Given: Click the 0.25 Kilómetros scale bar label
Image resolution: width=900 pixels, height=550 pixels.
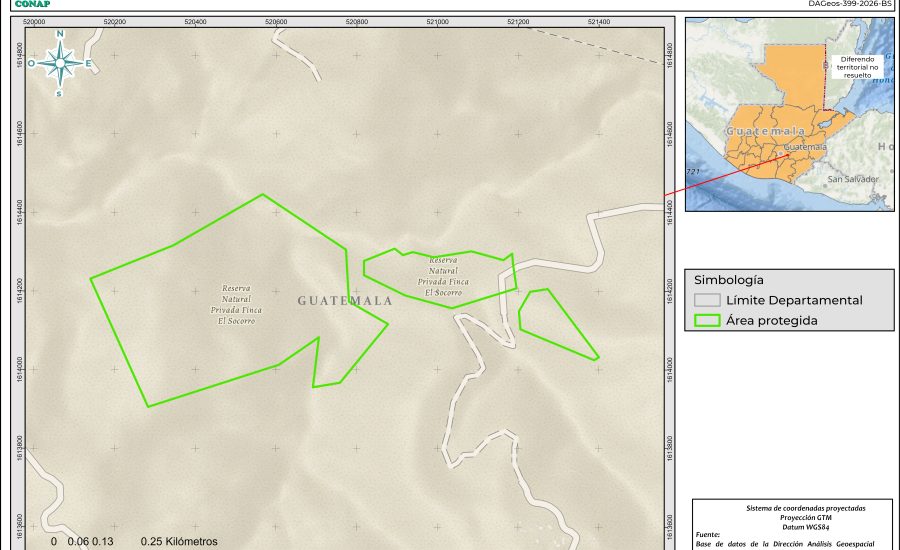Looking at the screenshot, I should [x=179, y=542].
